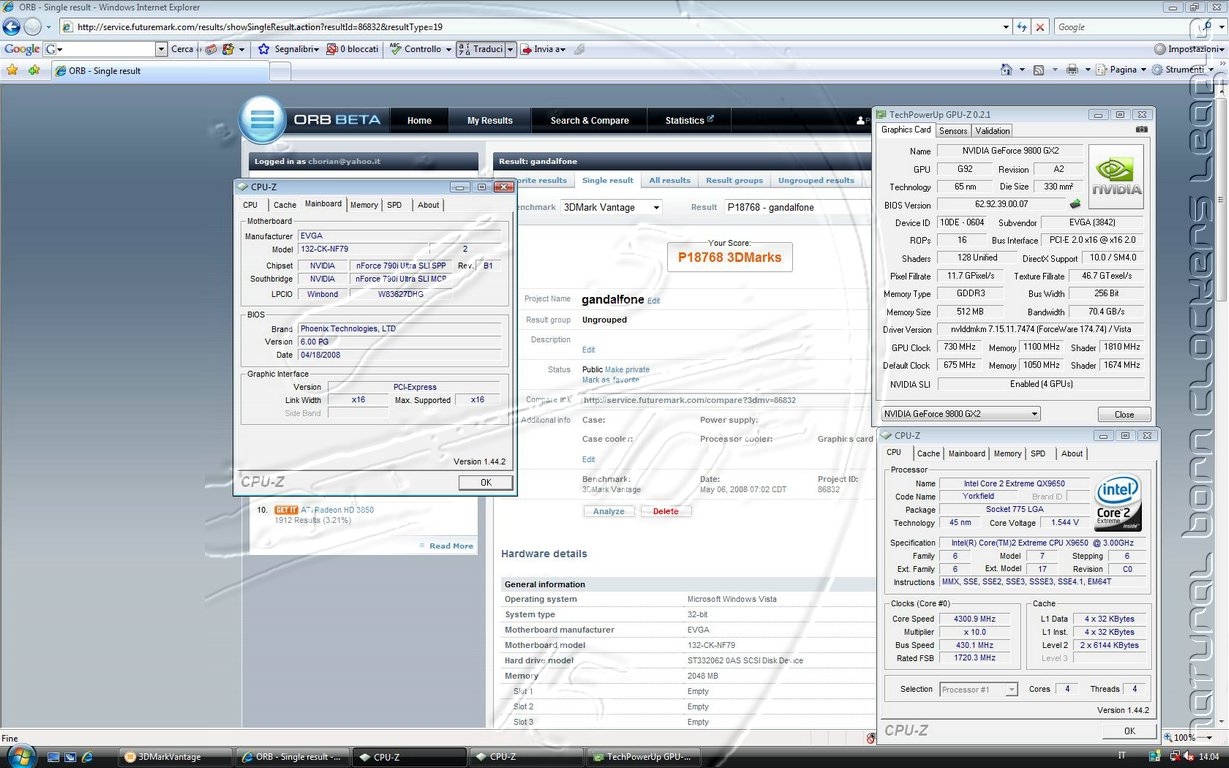Open the My Results menu on ORB site

coord(490,121)
